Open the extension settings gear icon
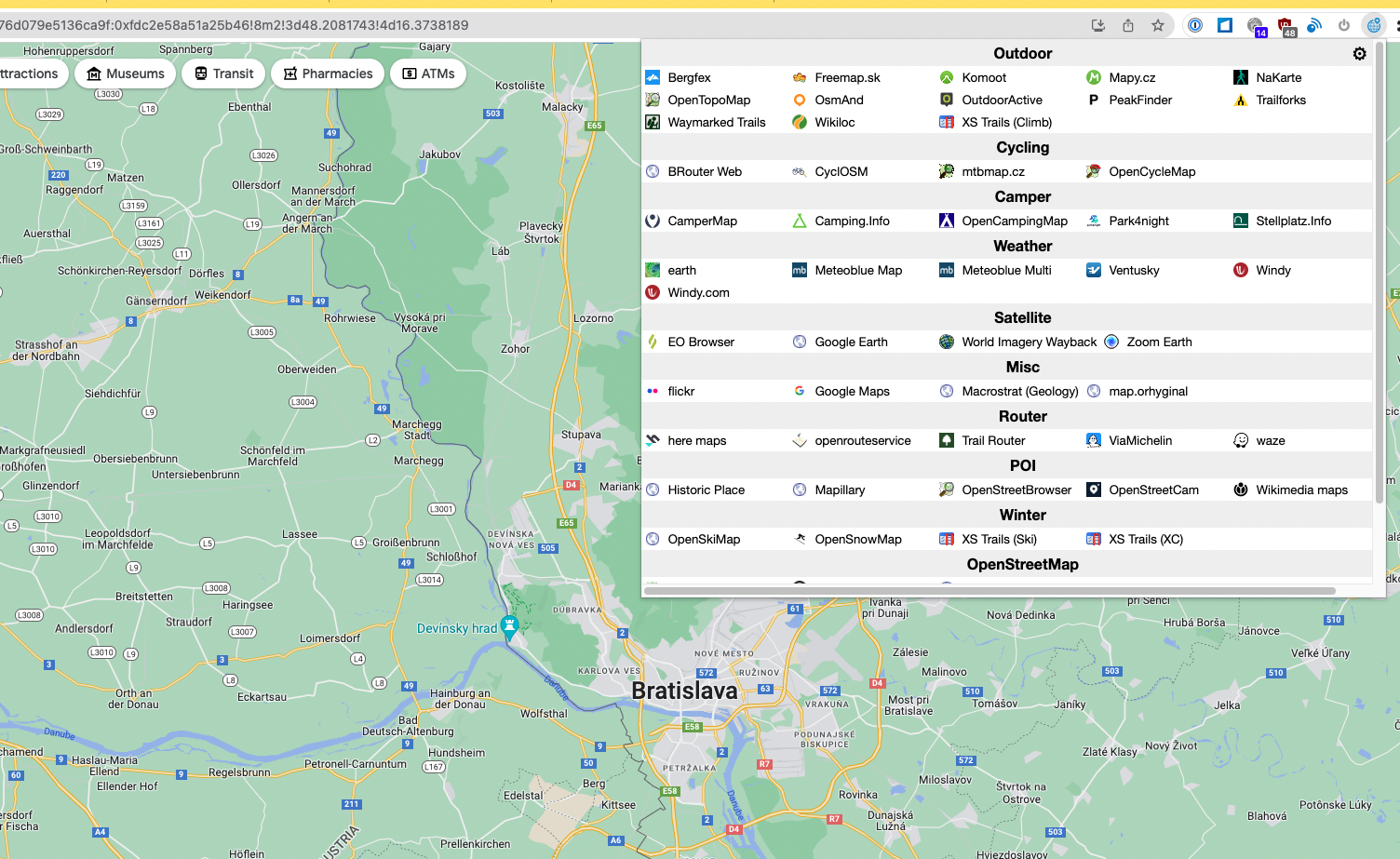This screenshot has height=859, width=1400. click(1359, 54)
